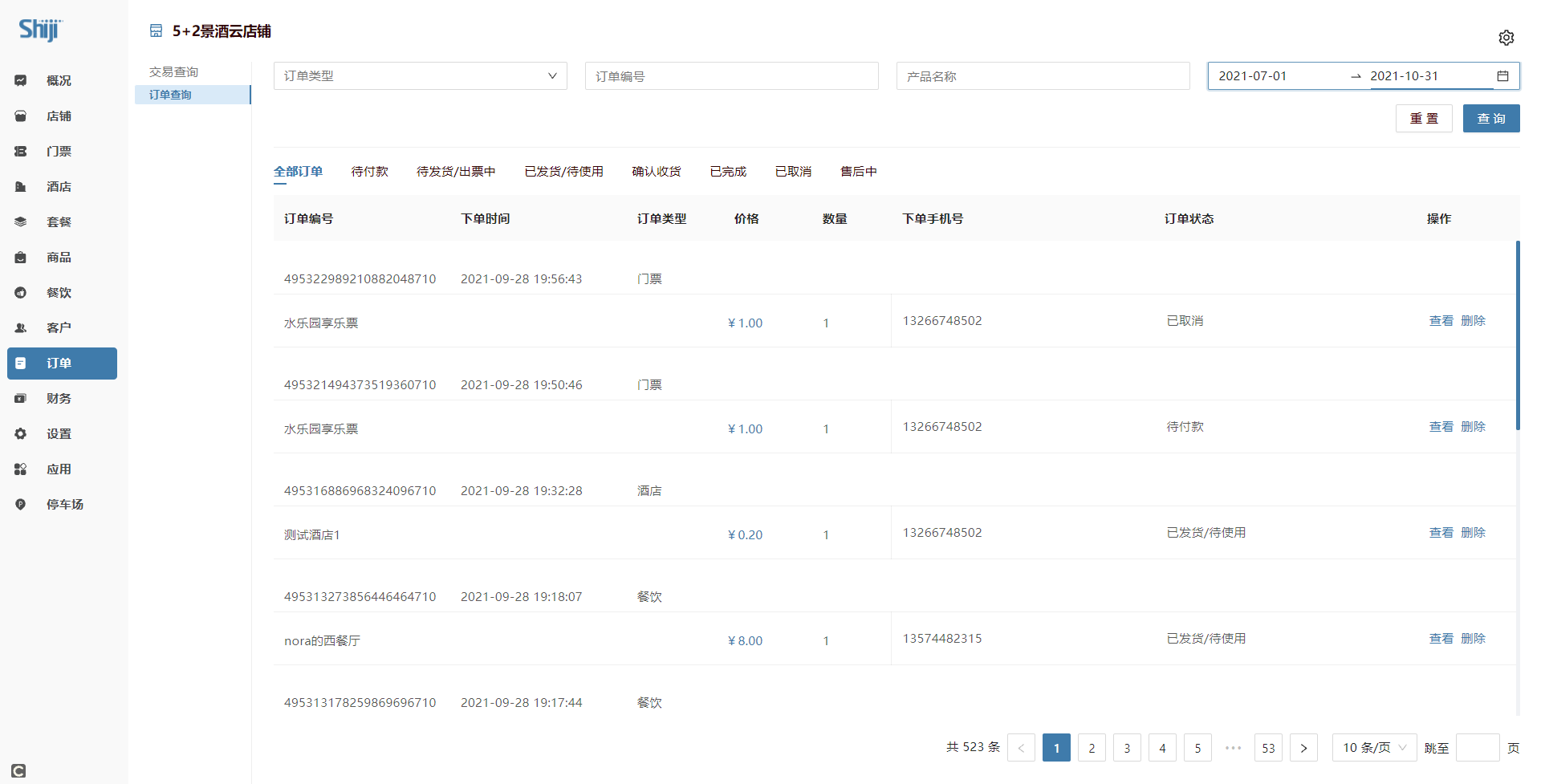
Task: View the 测试酒店1 order
Action: click(1441, 532)
